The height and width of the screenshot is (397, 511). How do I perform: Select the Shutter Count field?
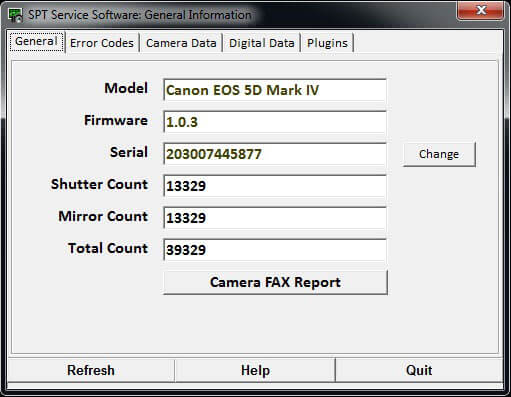[x=275, y=186]
